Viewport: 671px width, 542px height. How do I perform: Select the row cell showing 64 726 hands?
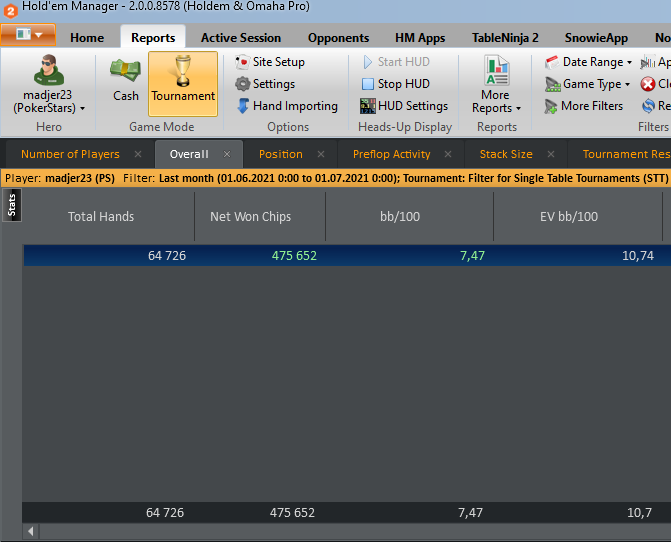[x=167, y=255]
